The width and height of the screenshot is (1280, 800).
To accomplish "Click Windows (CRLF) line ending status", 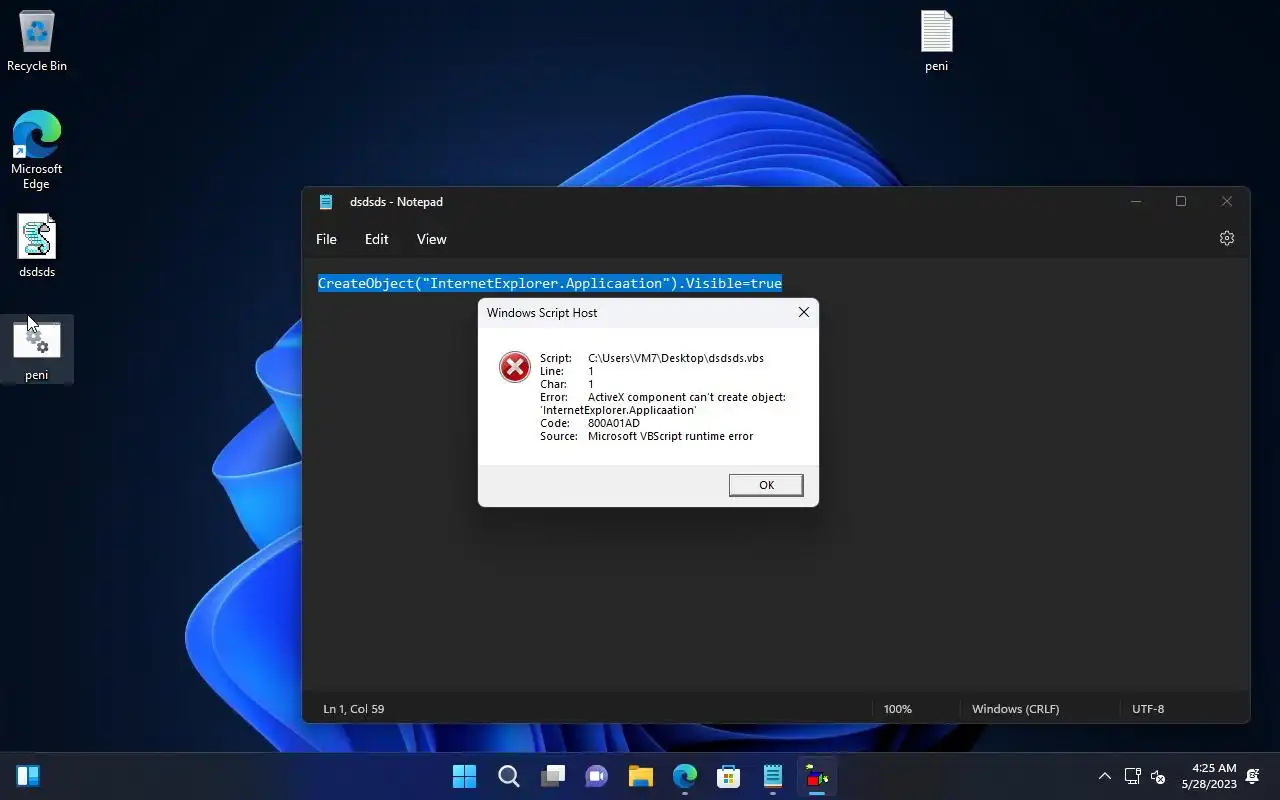I will 1016,709.
